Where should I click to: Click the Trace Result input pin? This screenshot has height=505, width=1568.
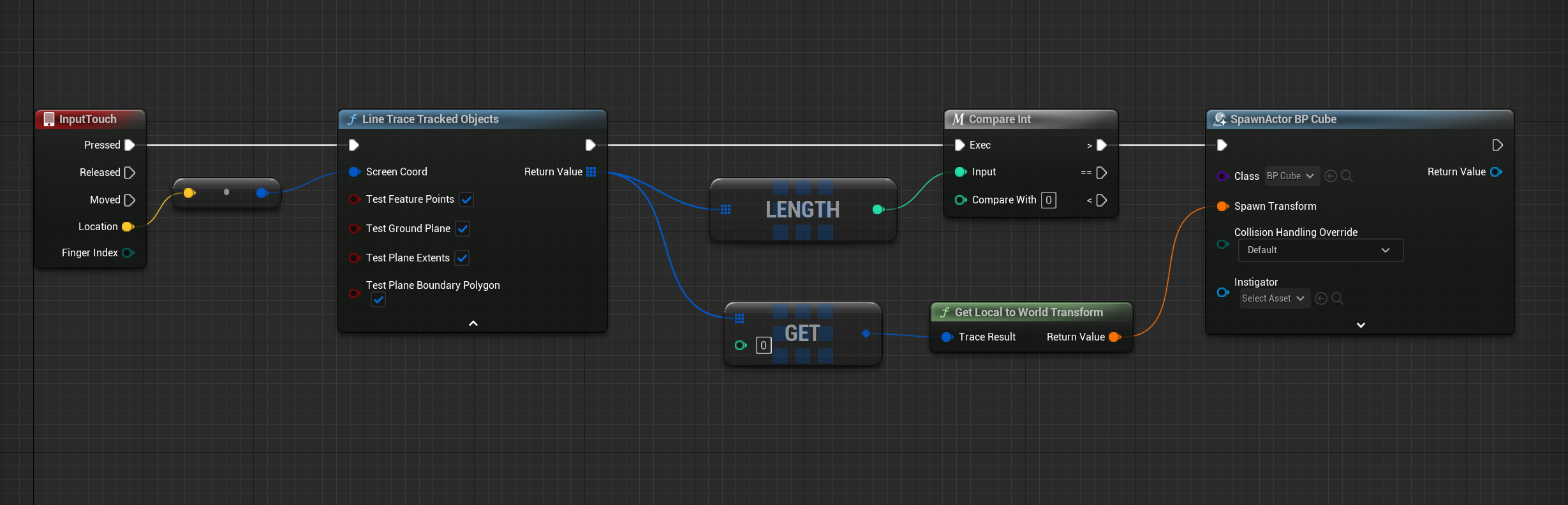[947, 337]
